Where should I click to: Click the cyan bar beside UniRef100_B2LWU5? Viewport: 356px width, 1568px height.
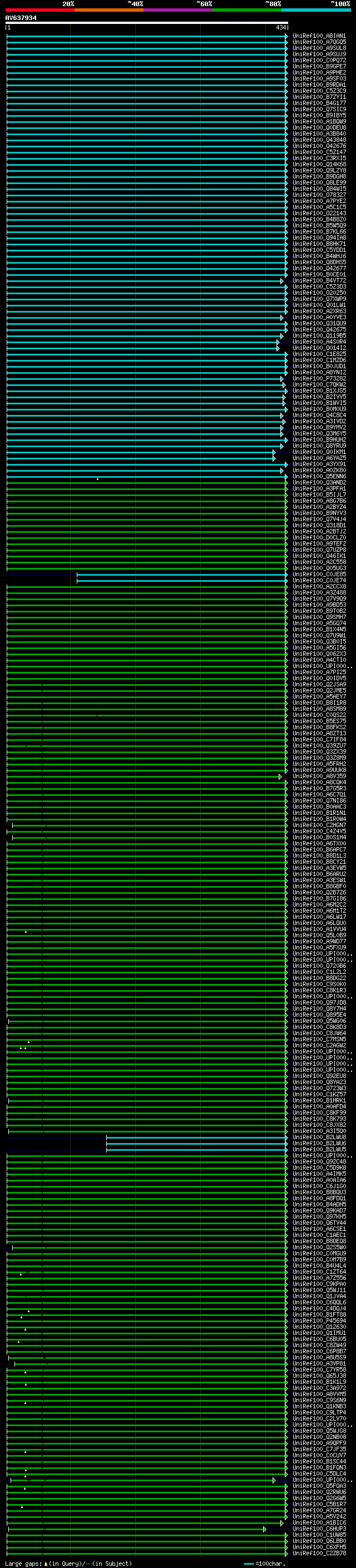tap(196, 1150)
